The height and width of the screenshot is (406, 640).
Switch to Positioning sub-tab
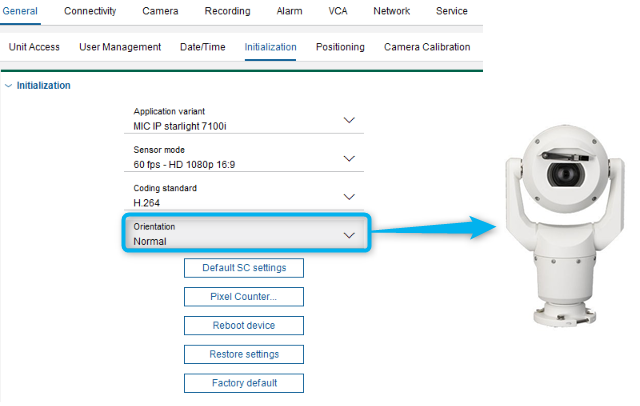pyautogui.click(x=340, y=47)
